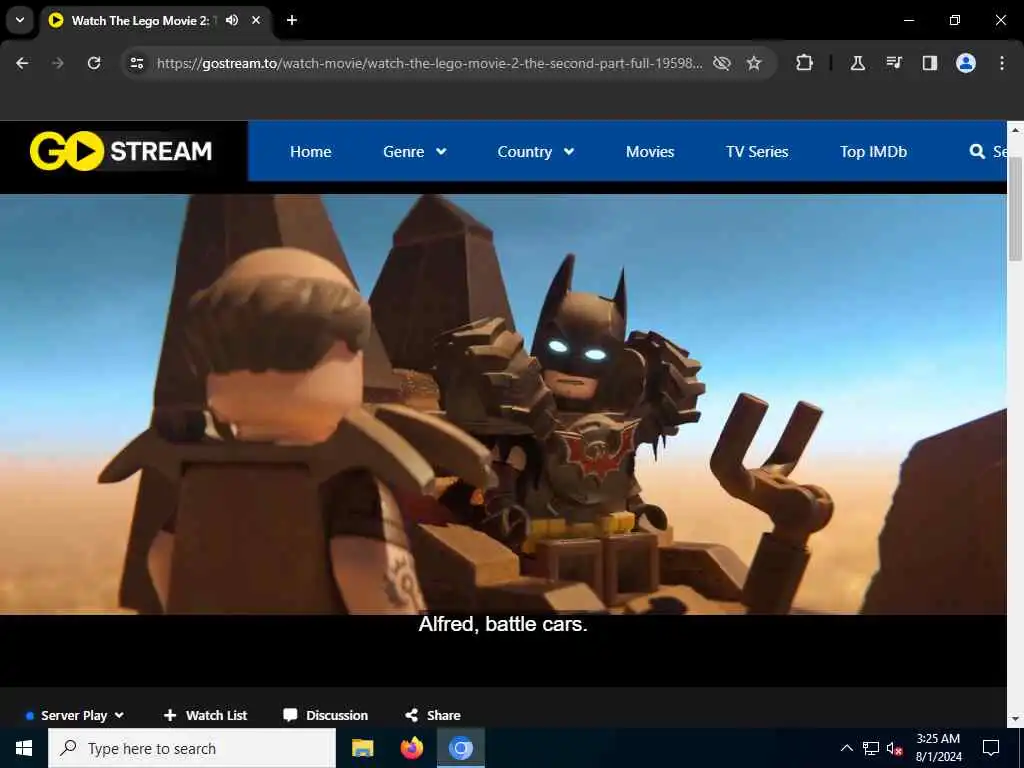Click the scrollbar up arrow
The width and height of the screenshot is (1024, 768).
(x=1015, y=129)
